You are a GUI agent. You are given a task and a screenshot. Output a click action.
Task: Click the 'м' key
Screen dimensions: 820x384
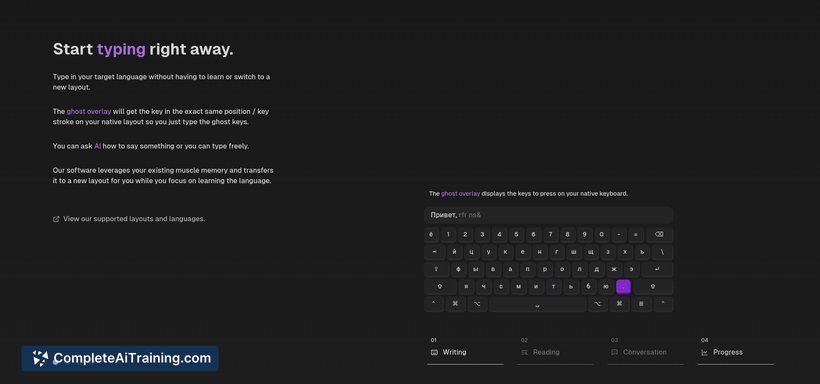coord(518,287)
